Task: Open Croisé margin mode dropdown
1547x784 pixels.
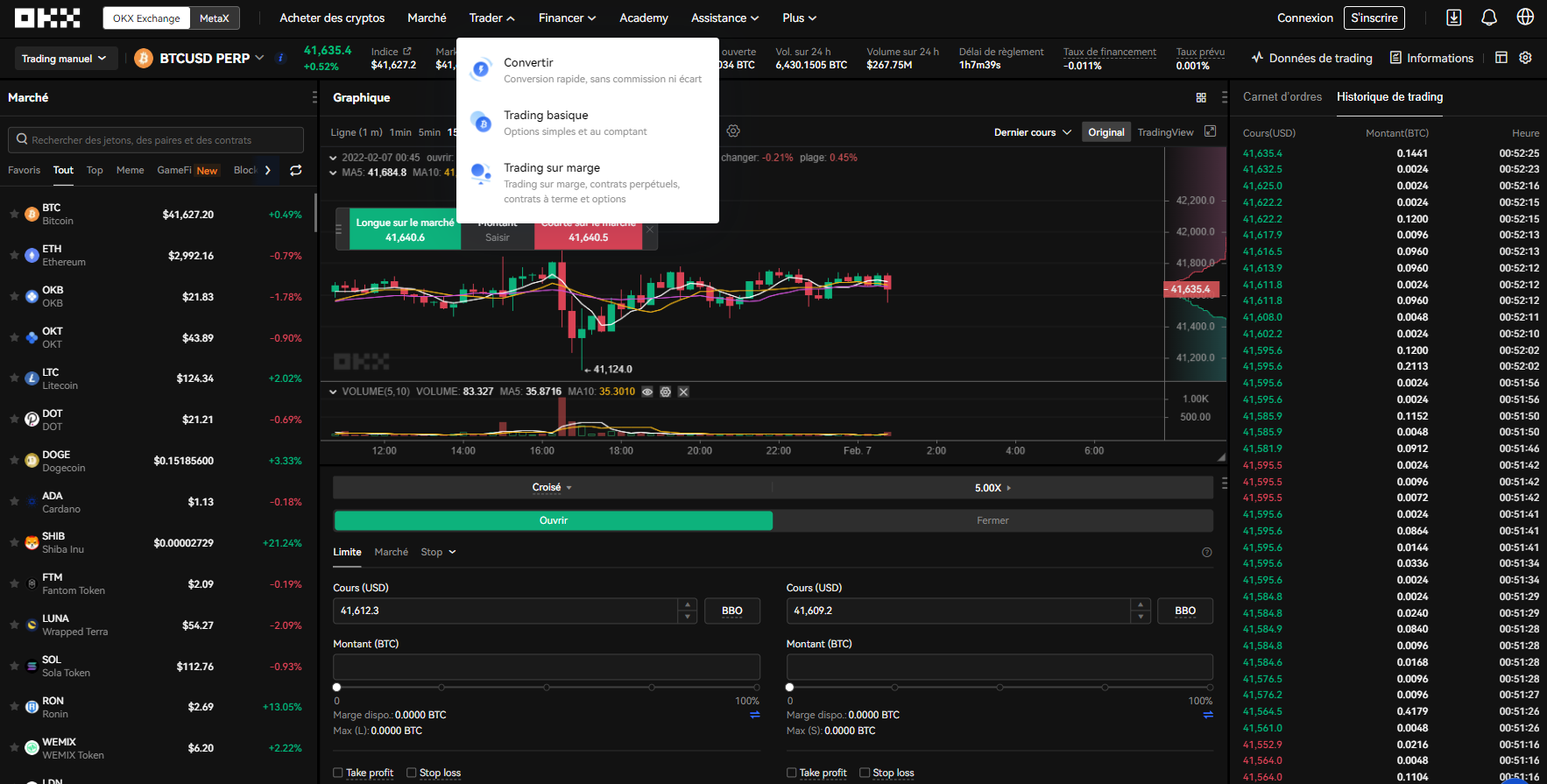Action: click(x=552, y=488)
